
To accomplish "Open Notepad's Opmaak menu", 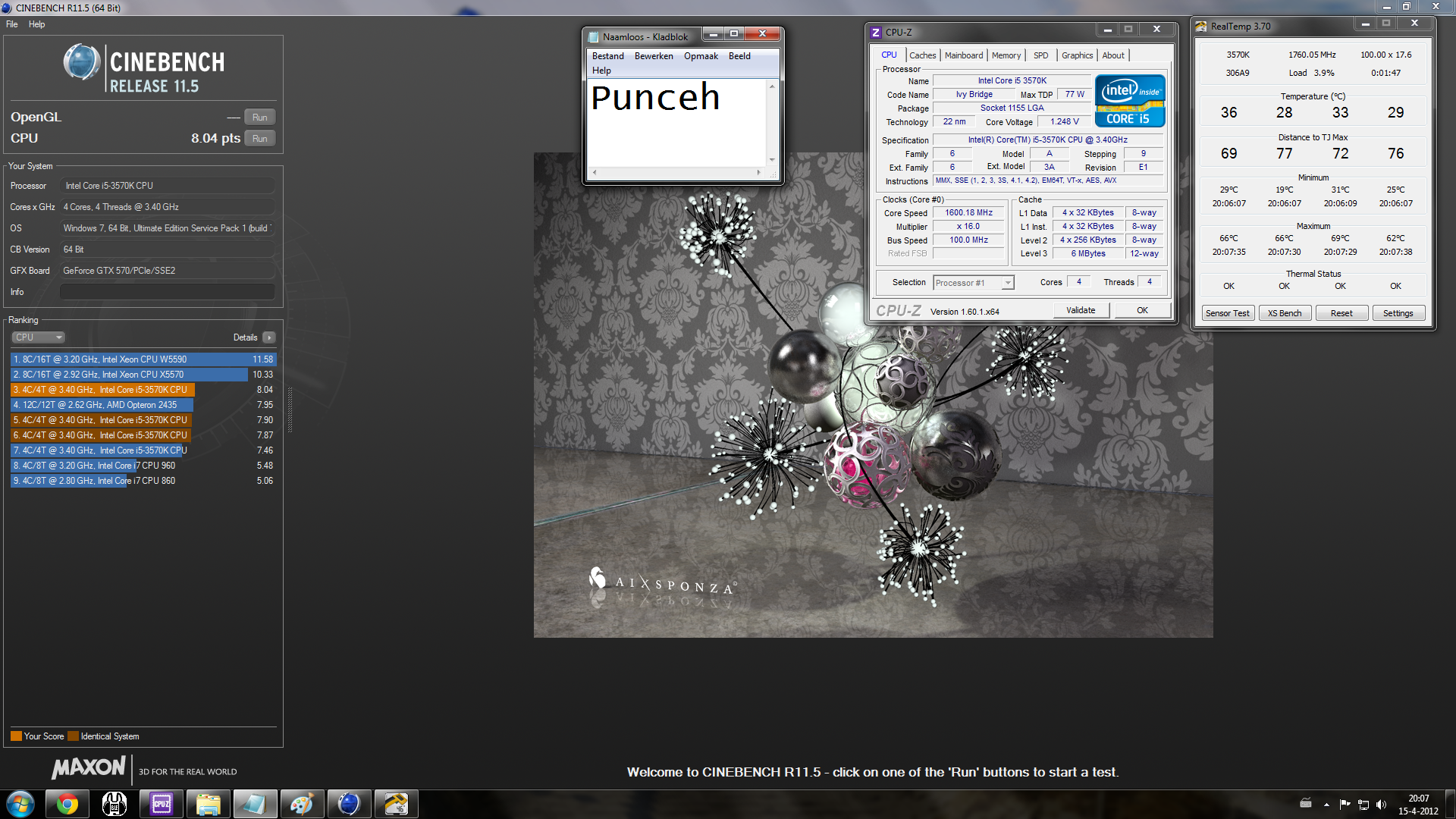I will [701, 56].
